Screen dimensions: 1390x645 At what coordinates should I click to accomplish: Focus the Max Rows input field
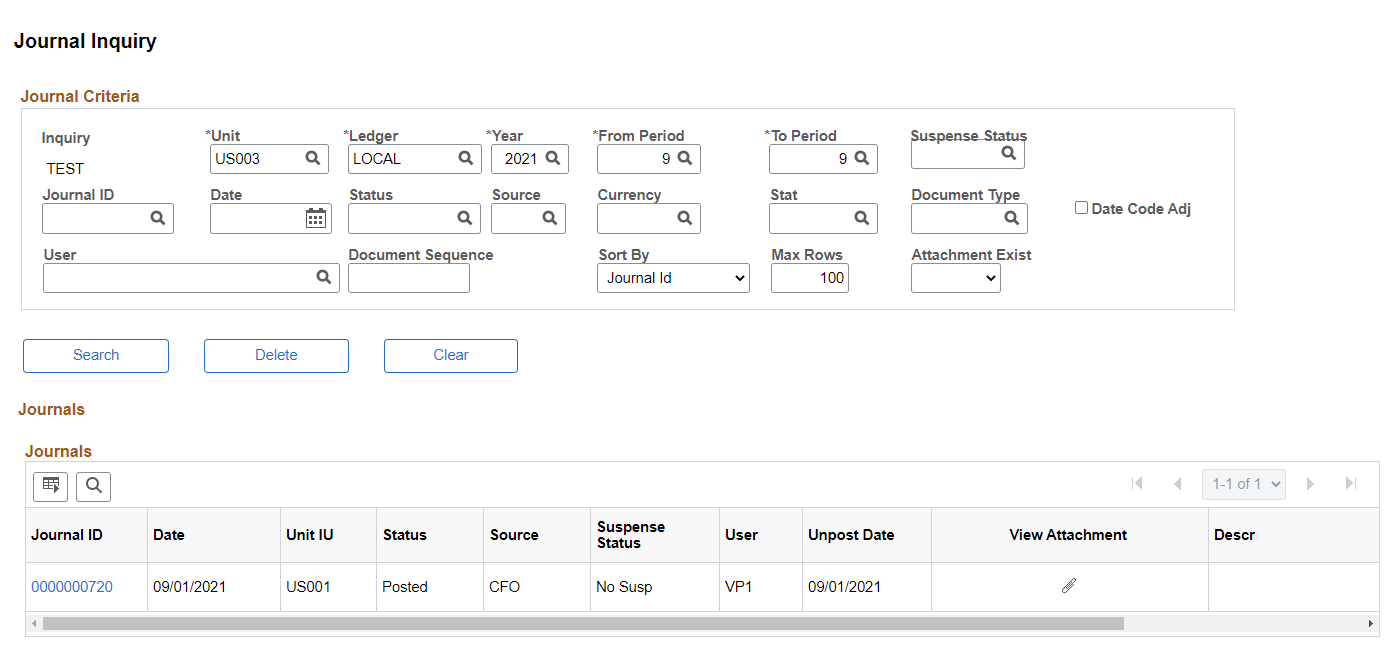[x=810, y=278]
